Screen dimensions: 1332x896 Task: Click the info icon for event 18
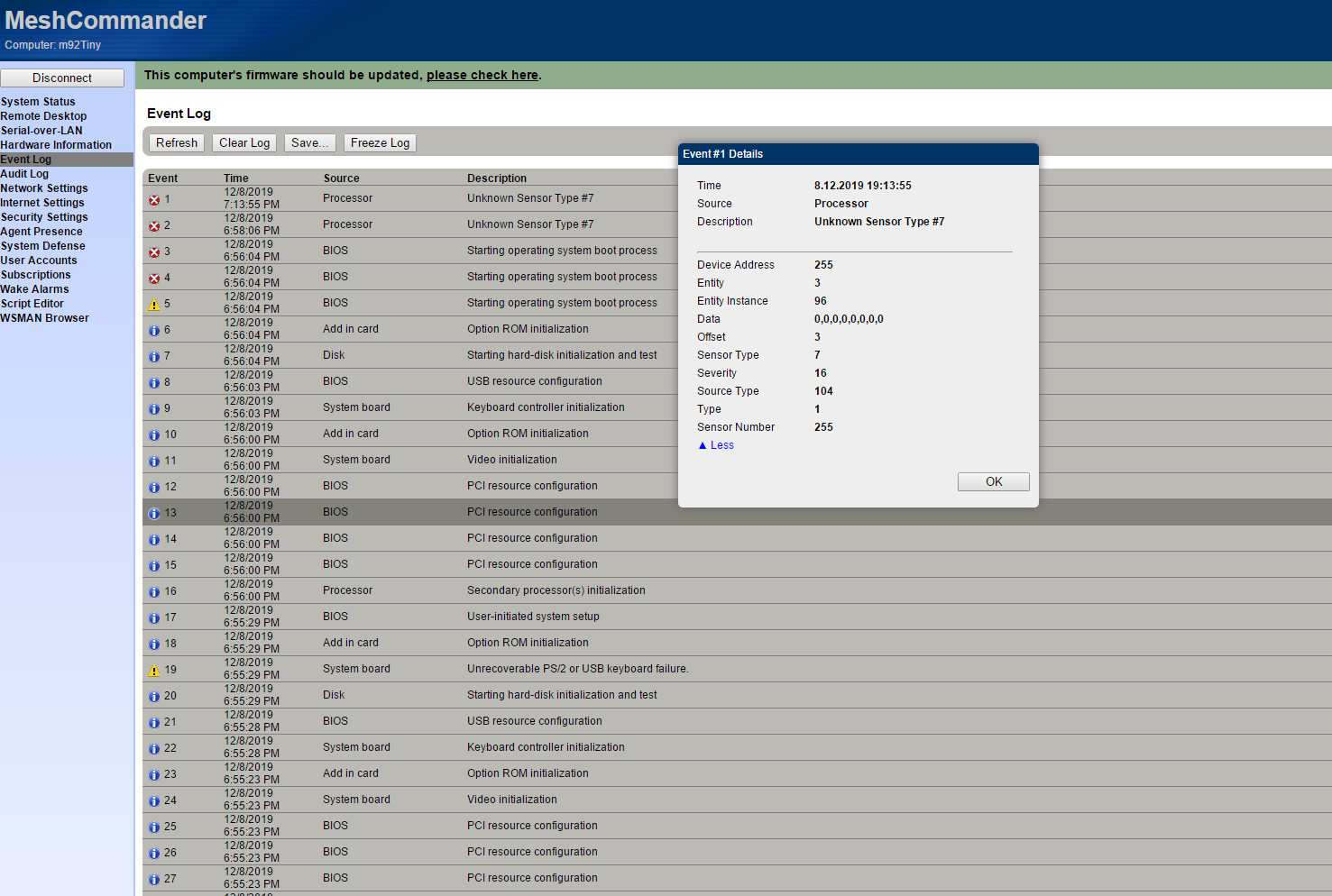(x=154, y=645)
